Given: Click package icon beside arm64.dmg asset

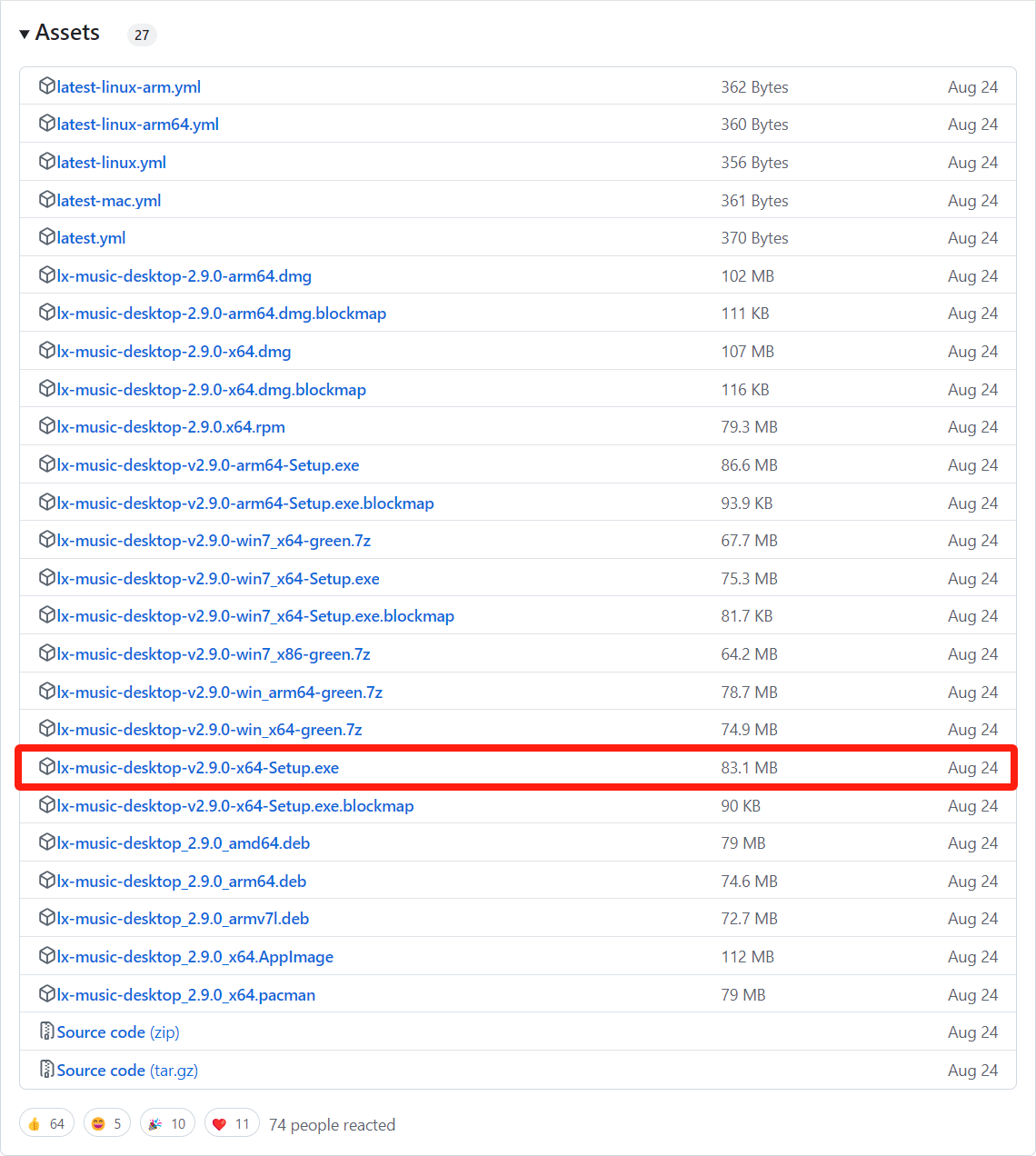Looking at the screenshot, I should 47,275.
